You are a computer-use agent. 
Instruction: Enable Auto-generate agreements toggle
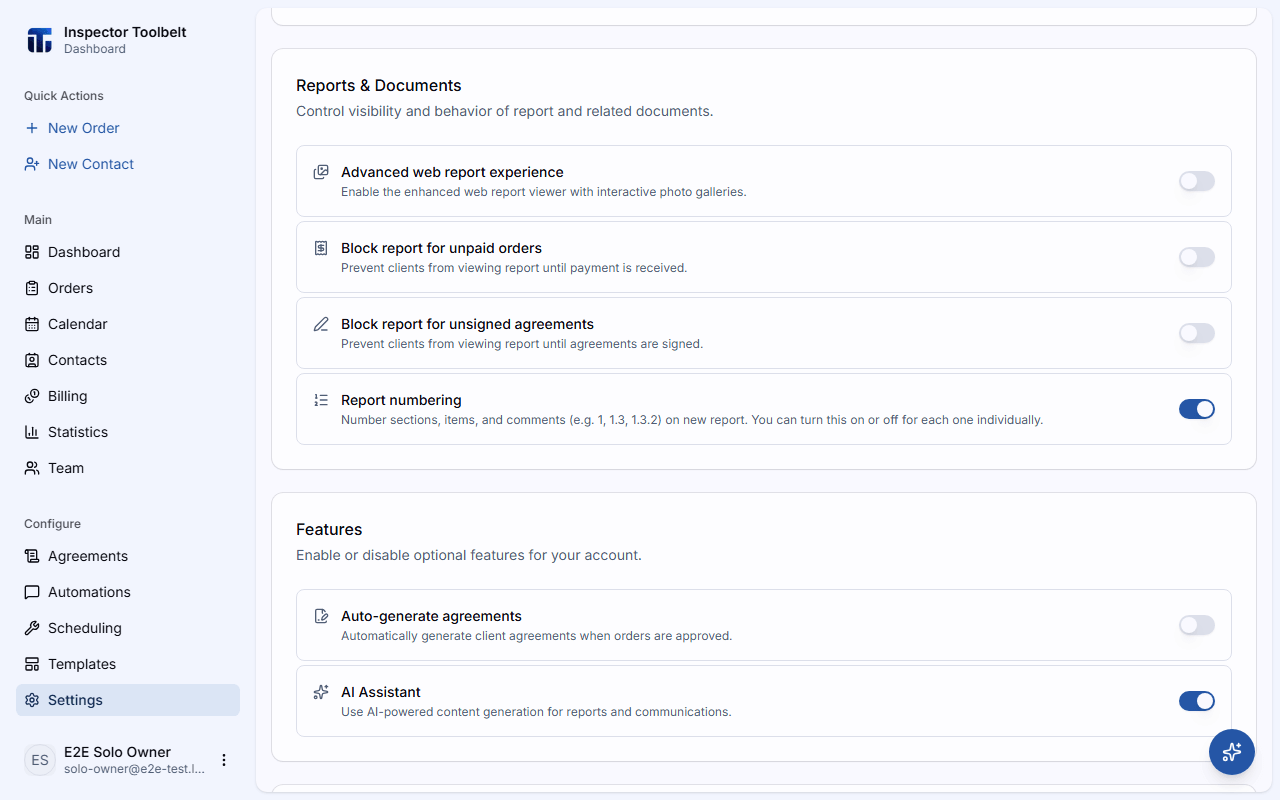1197,625
